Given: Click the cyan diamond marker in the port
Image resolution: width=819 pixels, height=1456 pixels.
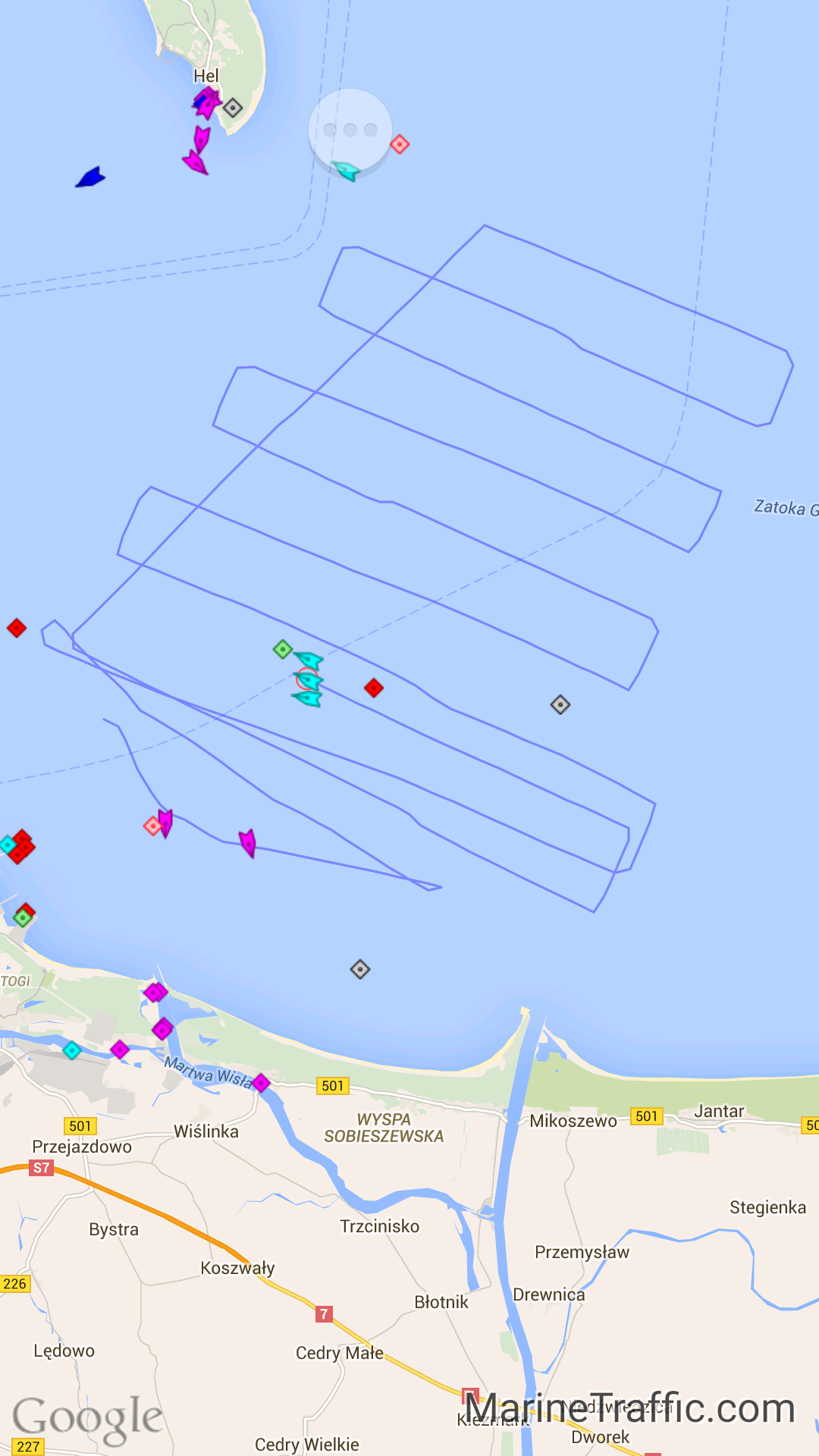Looking at the screenshot, I should point(72,1050).
